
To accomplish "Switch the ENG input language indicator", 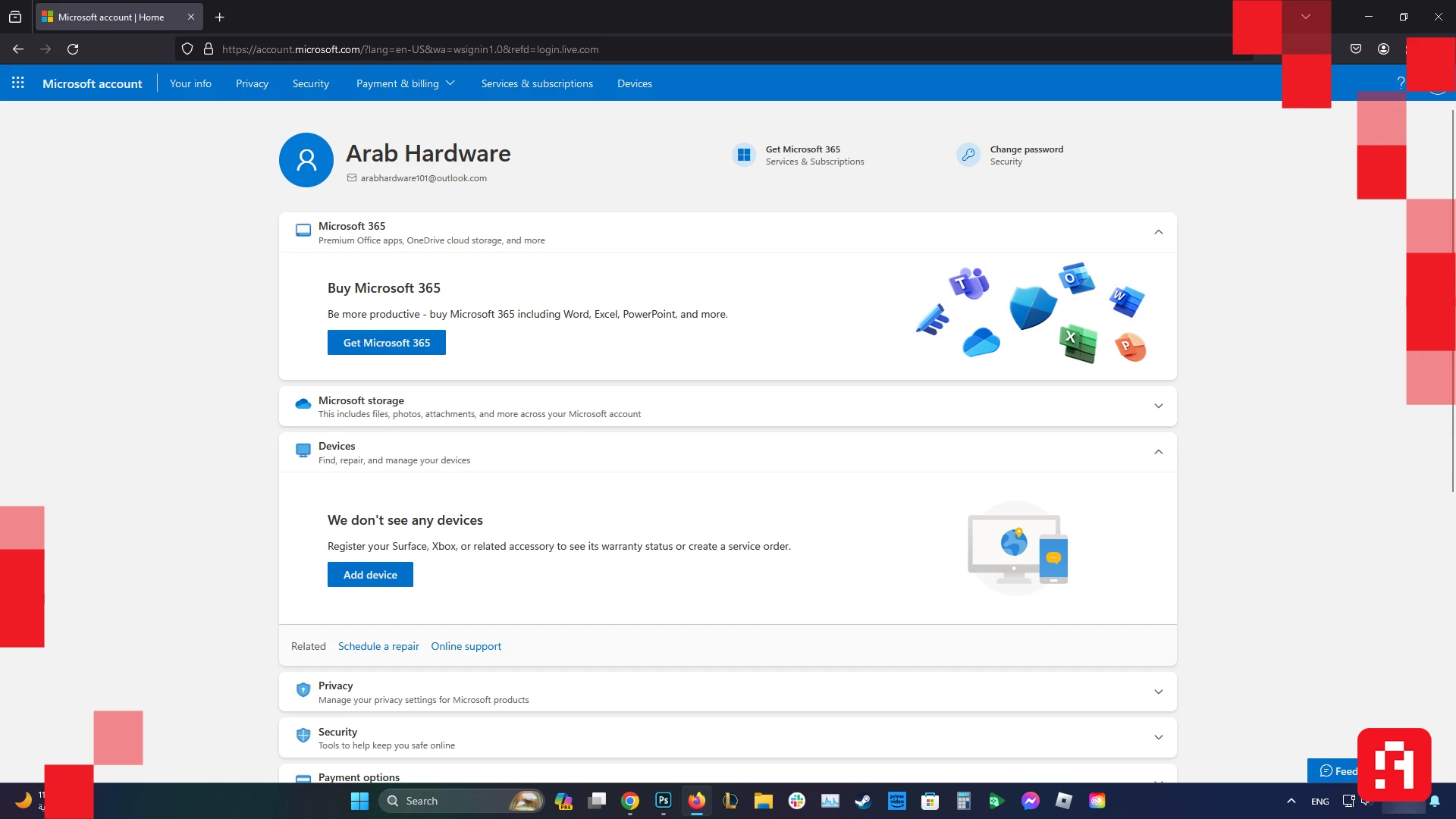I will (x=1320, y=802).
